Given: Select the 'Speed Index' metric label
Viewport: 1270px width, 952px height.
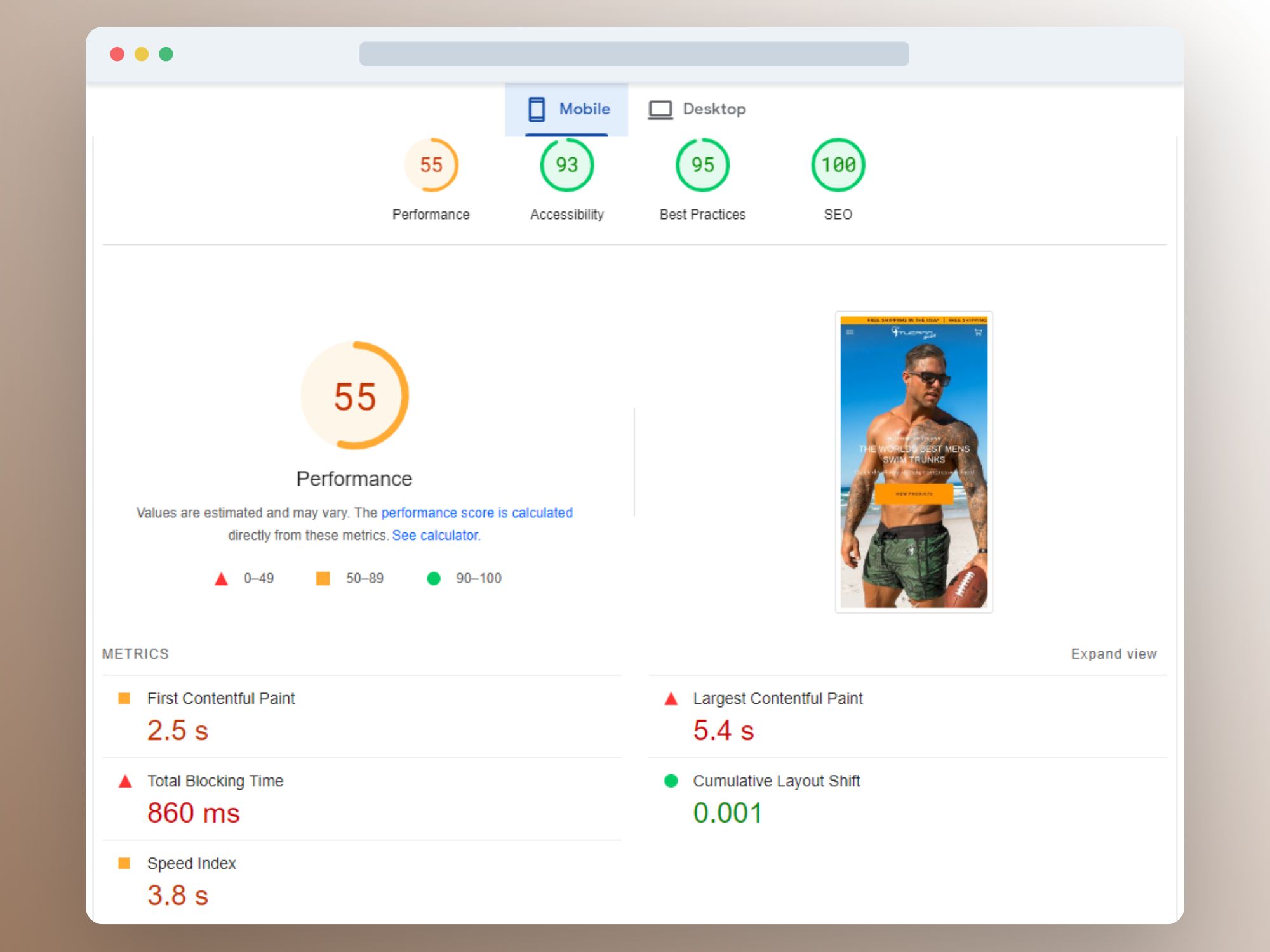Looking at the screenshot, I should 192,864.
